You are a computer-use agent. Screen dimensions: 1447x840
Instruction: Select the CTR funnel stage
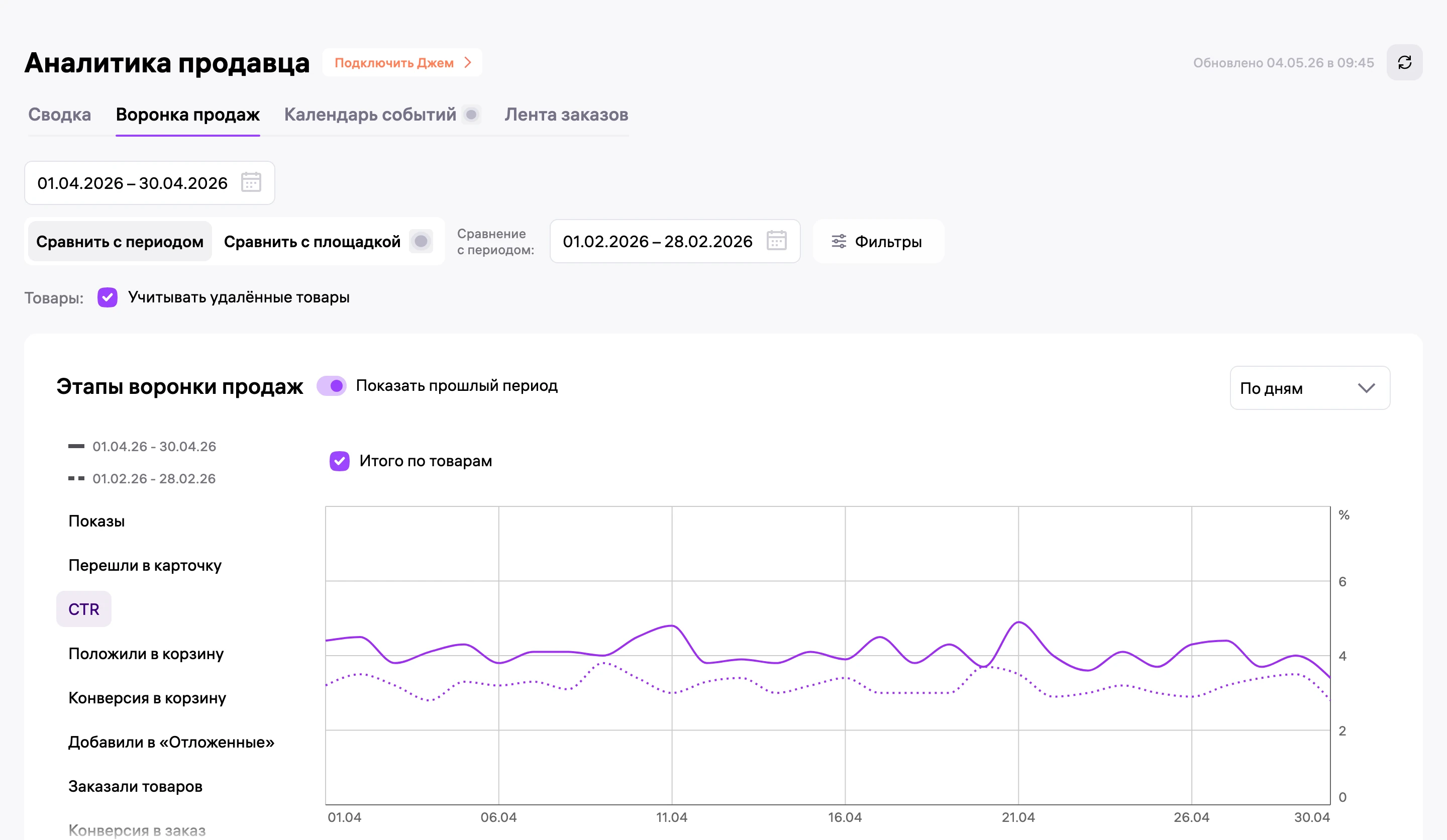(x=84, y=608)
